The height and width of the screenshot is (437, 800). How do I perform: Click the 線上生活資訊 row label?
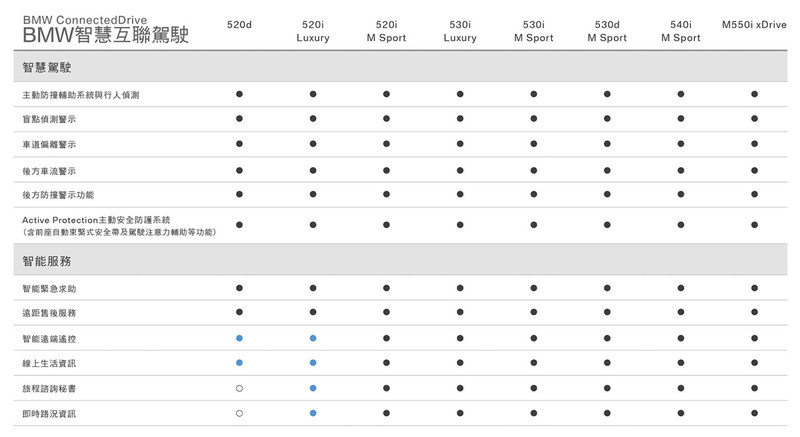pos(49,363)
